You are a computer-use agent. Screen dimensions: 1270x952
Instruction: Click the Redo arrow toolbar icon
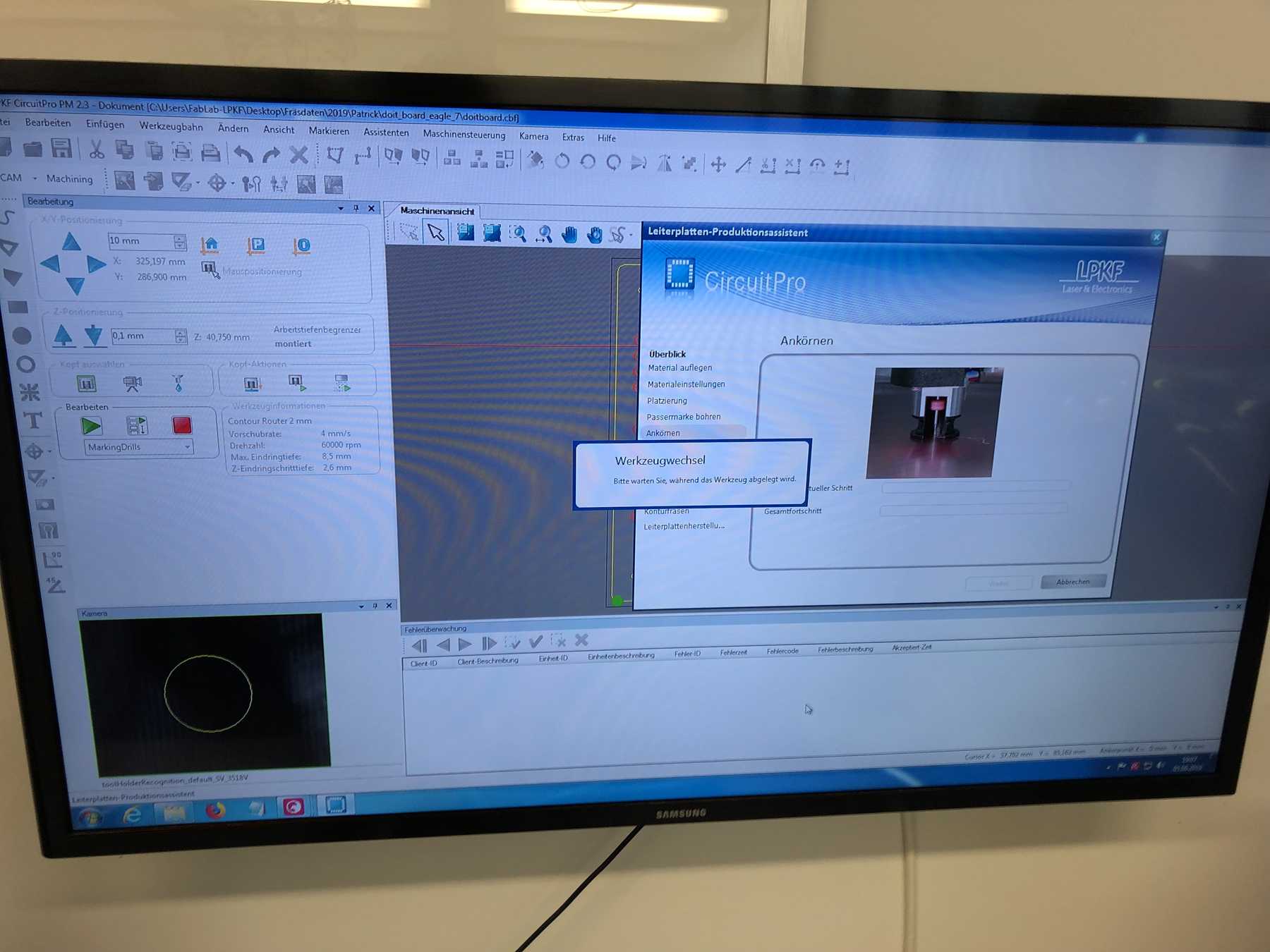[271, 154]
